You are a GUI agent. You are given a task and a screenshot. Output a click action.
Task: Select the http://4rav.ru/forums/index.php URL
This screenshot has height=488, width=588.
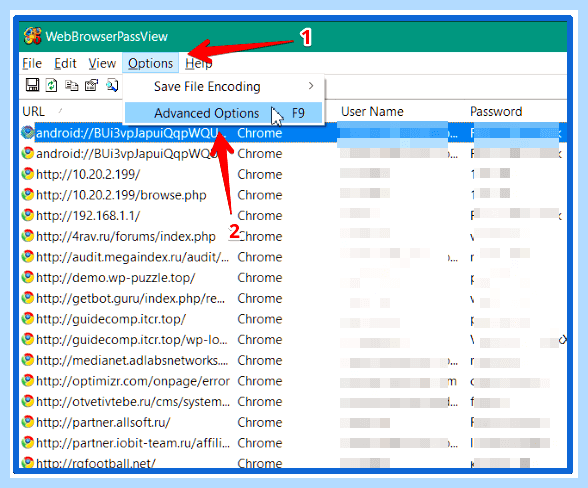pyautogui.click(x=126, y=236)
